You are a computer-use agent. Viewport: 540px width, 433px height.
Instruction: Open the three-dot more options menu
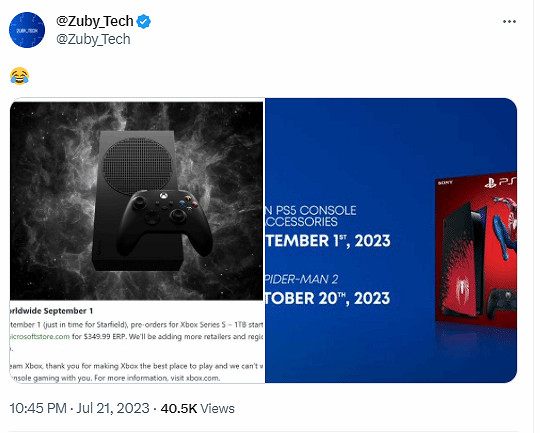(509, 22)
